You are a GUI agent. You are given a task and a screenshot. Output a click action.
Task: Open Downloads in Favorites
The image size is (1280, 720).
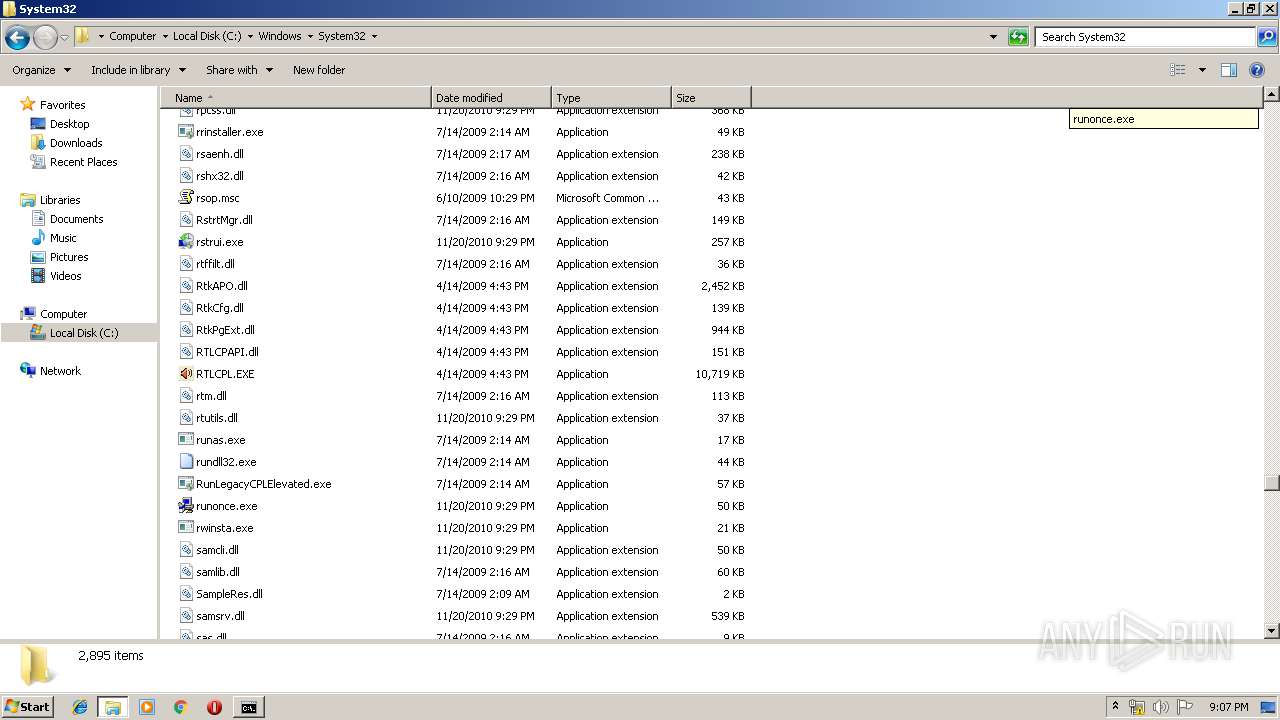tap(76, 143)
